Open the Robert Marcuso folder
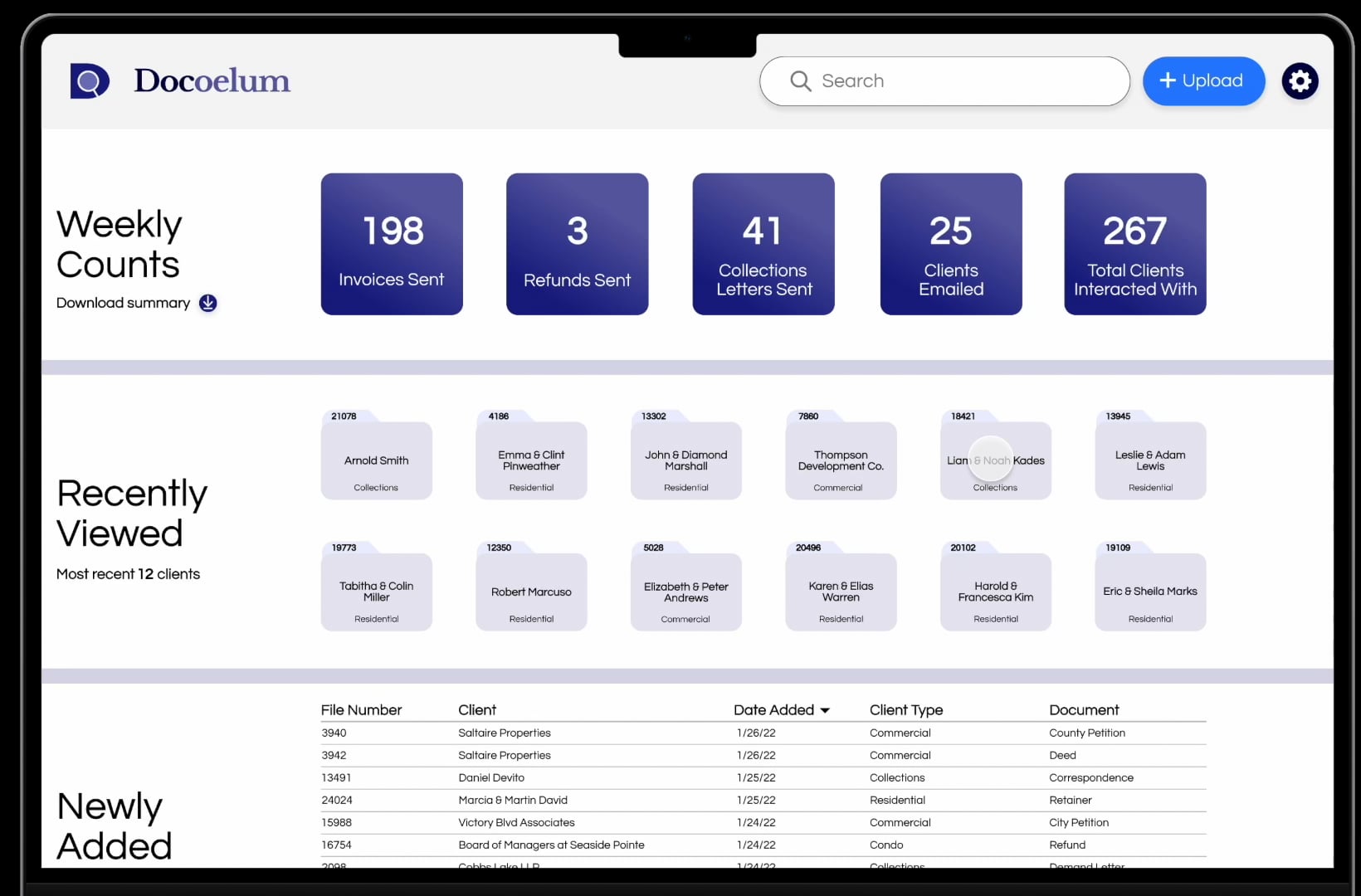 pos(531,587)
